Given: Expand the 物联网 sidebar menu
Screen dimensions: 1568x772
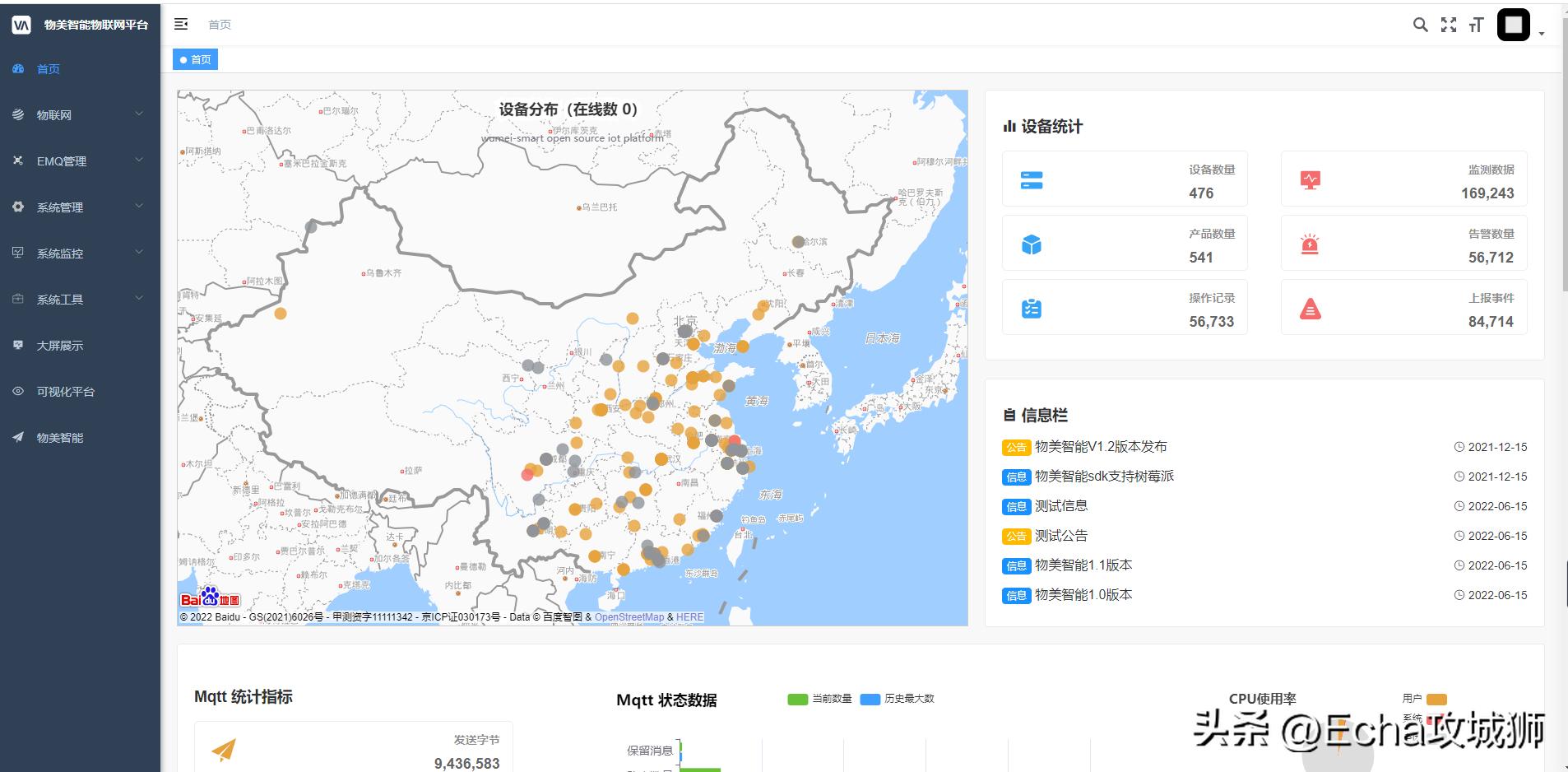Looking at the screenshot, I should click(x=54, y=114).
